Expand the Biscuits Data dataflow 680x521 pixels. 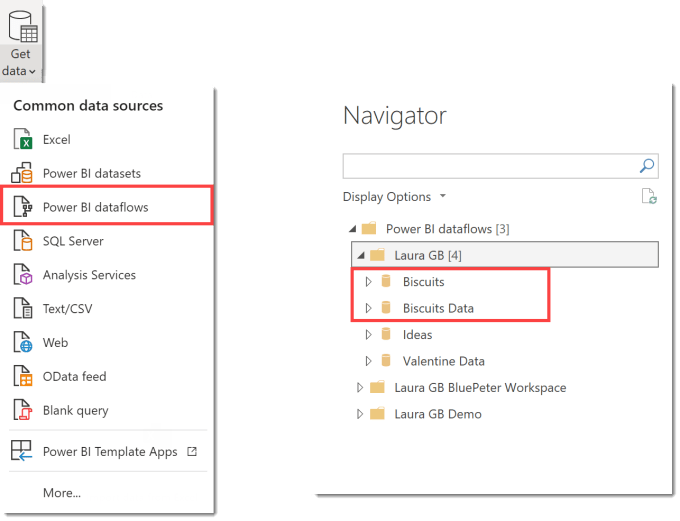[x=368, y=308]
